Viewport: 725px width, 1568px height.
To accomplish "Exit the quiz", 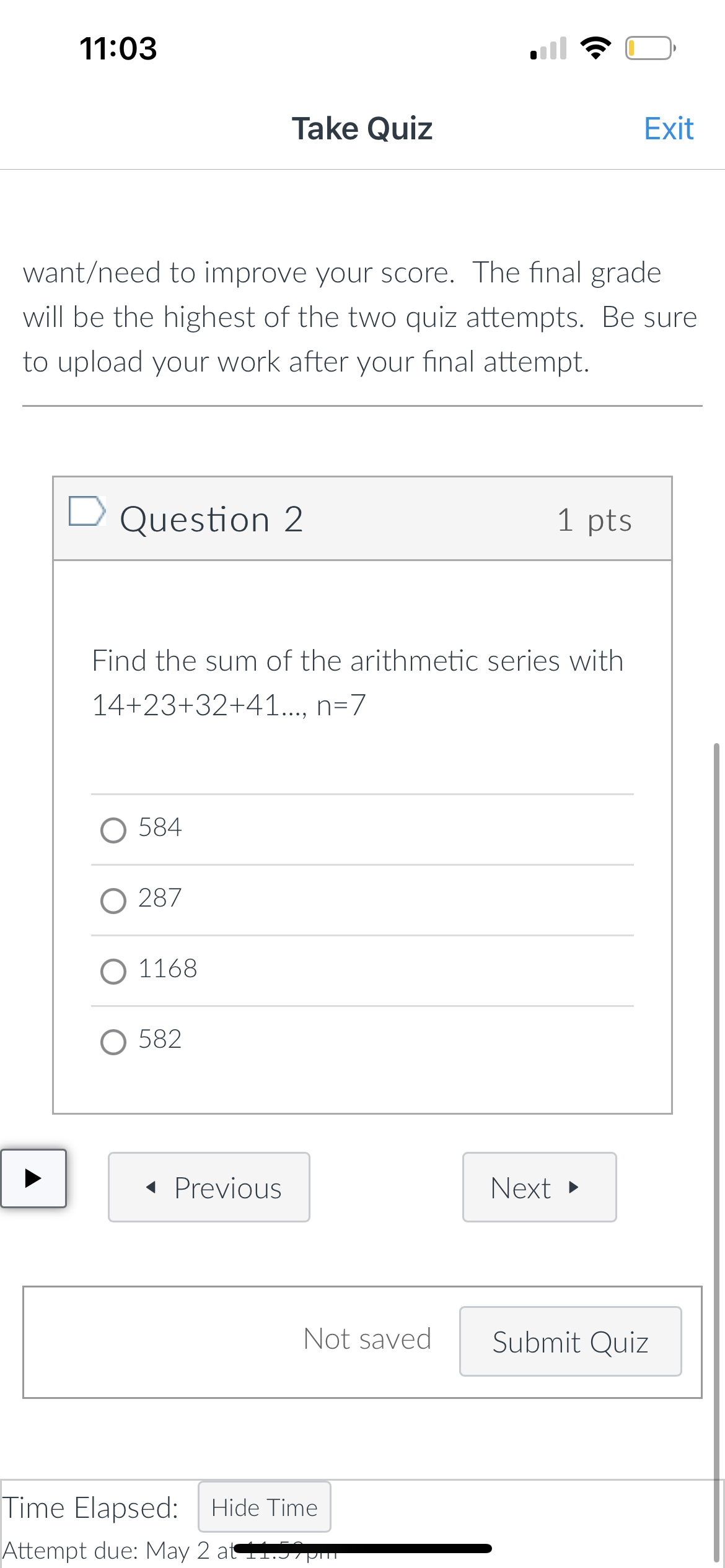I will coord(668,128).
